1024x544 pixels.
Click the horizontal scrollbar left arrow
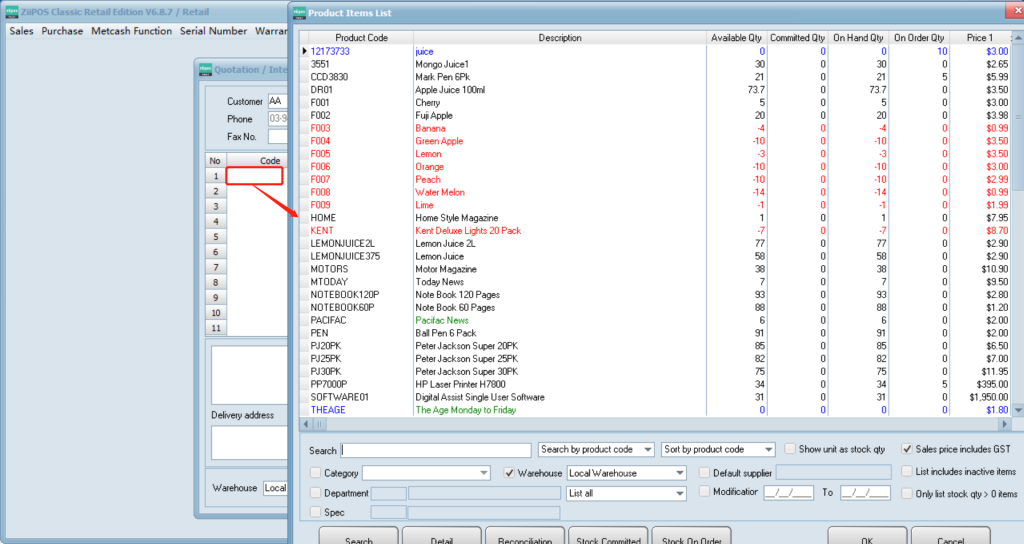pyautogui.click(x=306, y=425)
